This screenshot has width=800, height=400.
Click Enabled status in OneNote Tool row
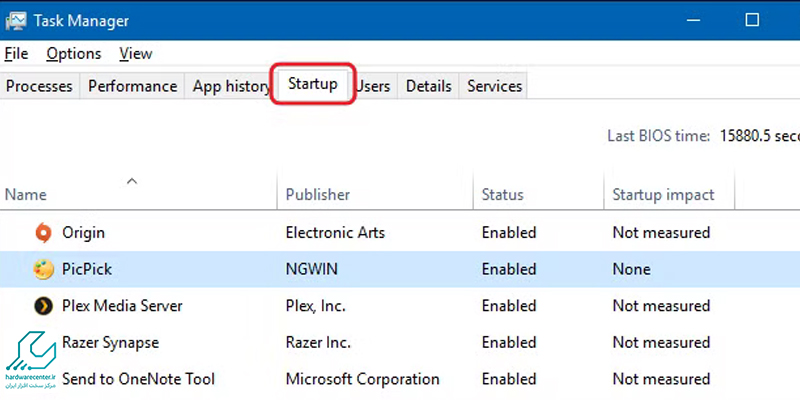tap(509, 379)
